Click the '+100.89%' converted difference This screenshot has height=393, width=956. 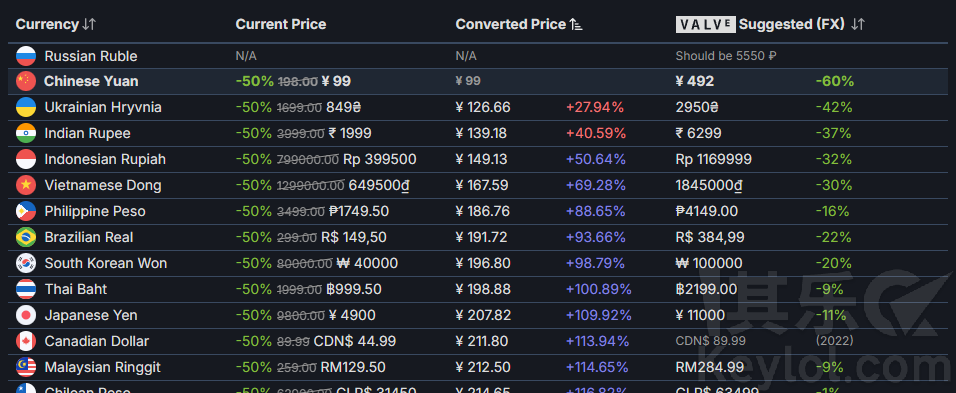599,289
